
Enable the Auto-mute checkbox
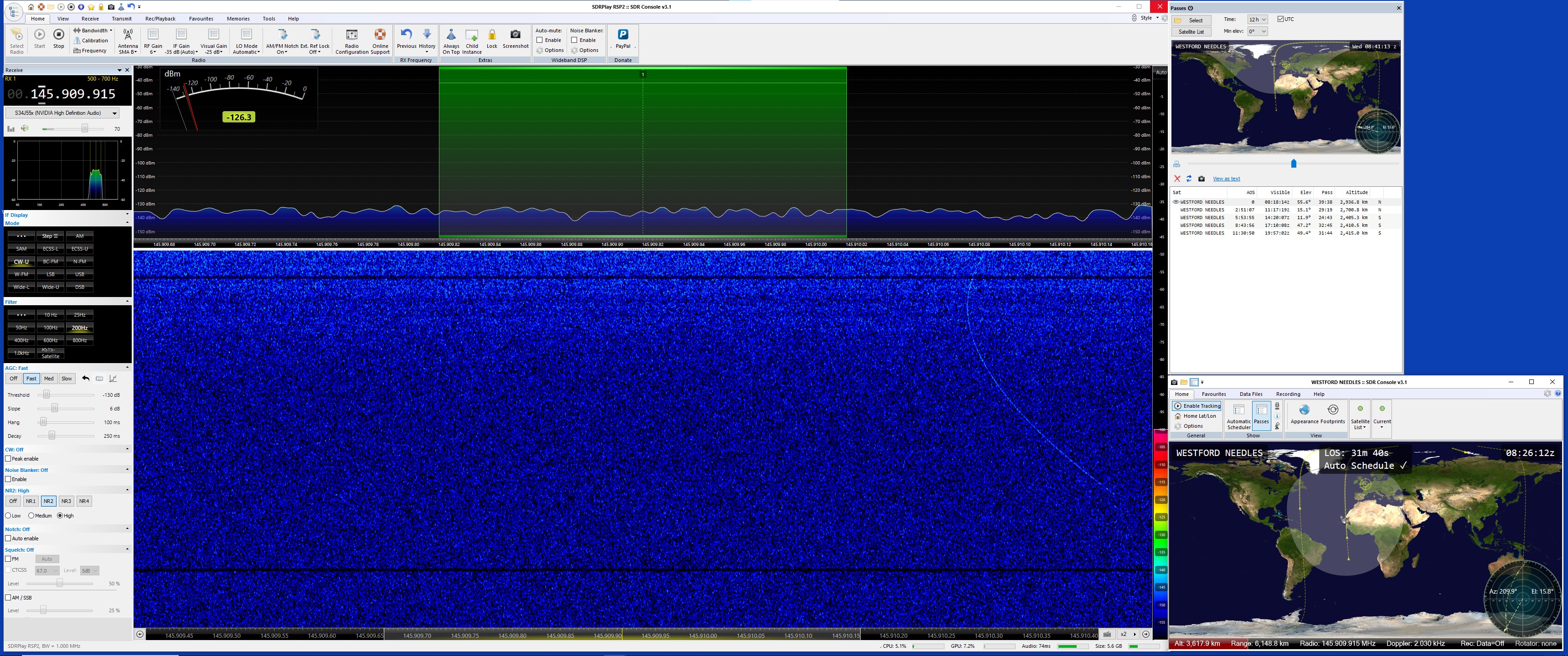pyautogui.click(x=539, y=40)
